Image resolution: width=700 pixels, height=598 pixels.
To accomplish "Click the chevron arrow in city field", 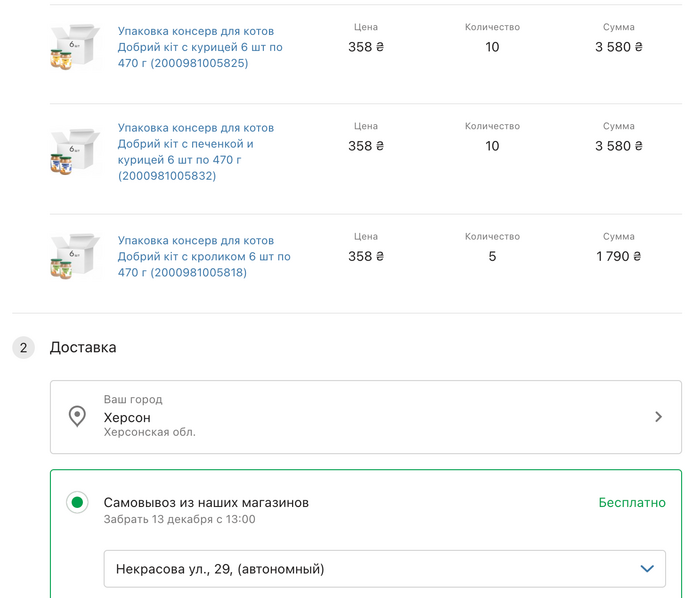I will (658, 417).
